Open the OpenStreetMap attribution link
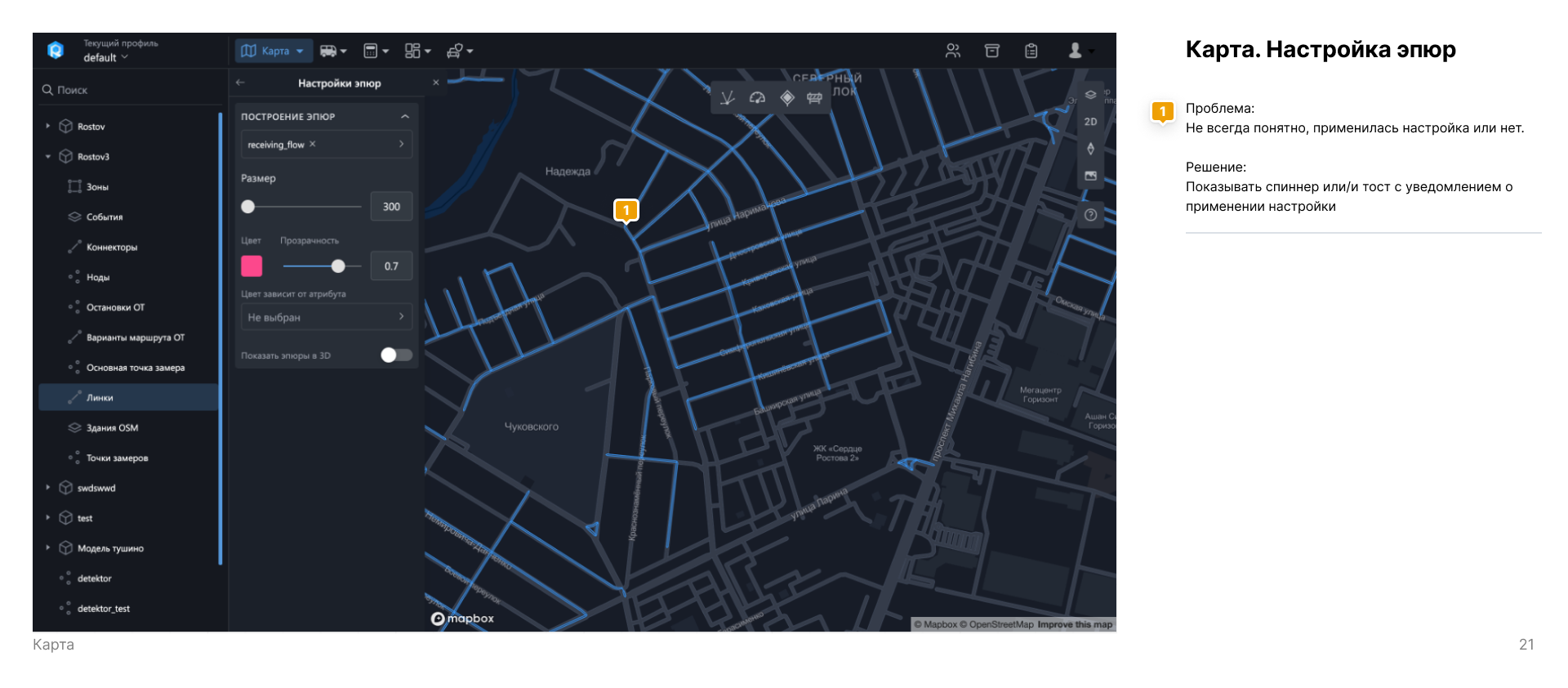The width and height of the screenshot is (1568, 688). [996, 624]
